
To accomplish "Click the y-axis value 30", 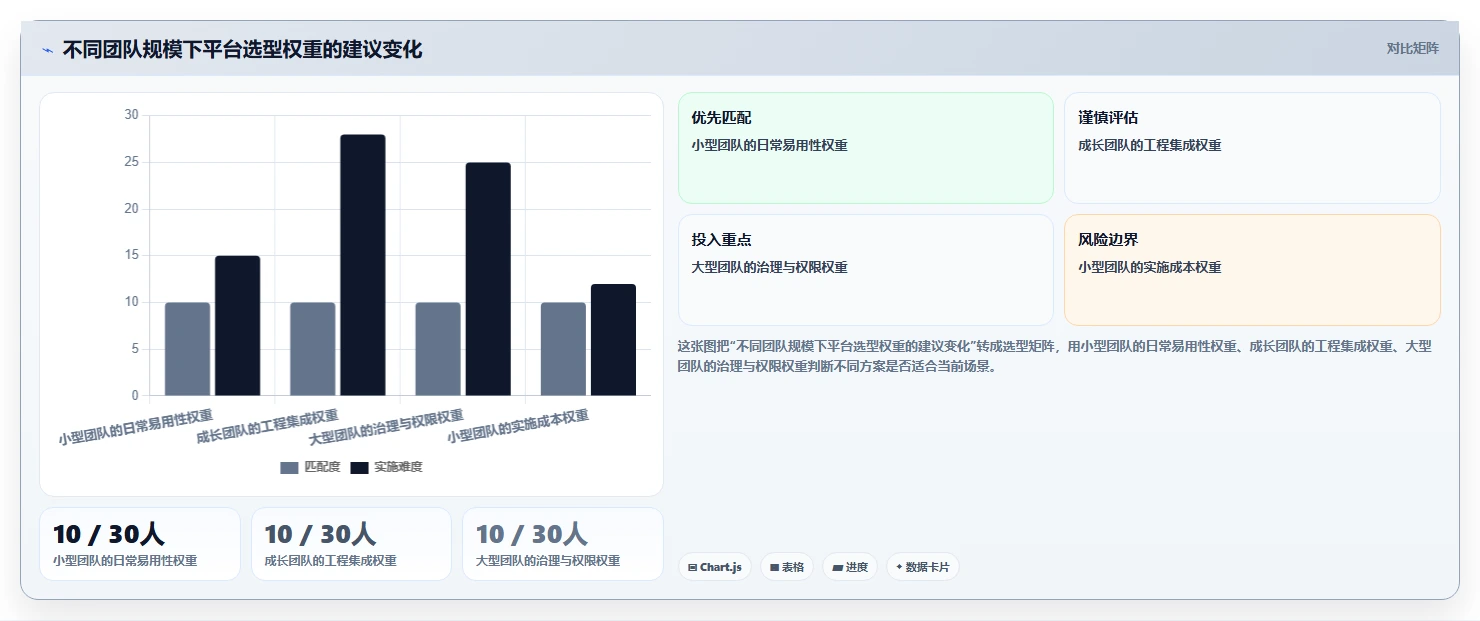I will 131,115.
